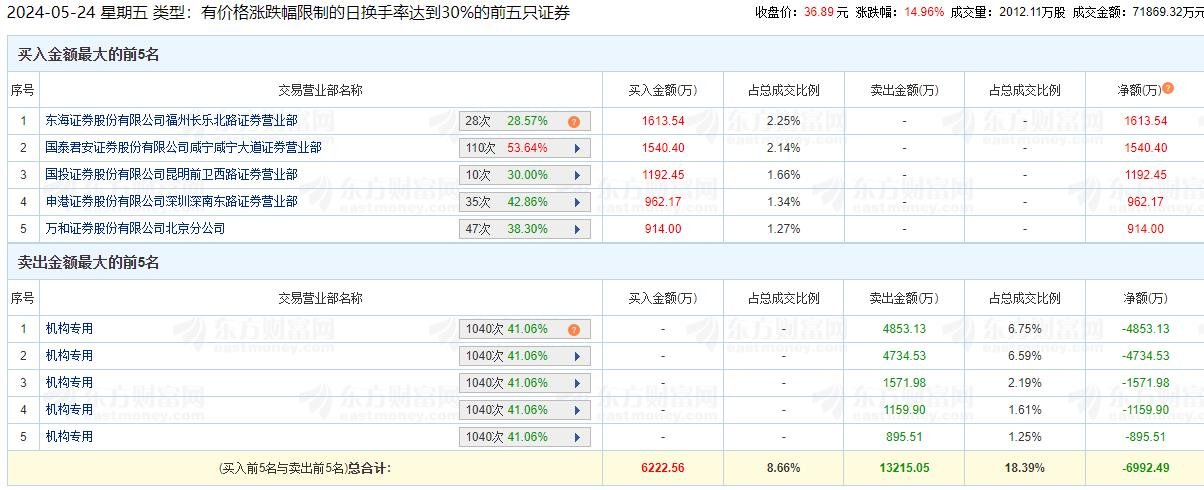Click the orange help icon in first 机构专用 row
1204x490 pixels.
tap(574, 329)
